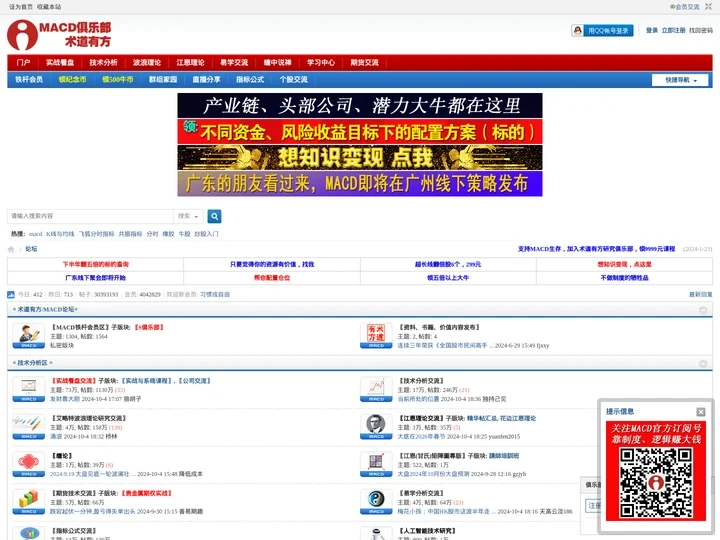Image resolution: width=720 pixels, height=540 pixels.
Task: Open the 不做制度的牺牲品 link
Action: pos(624,278)
